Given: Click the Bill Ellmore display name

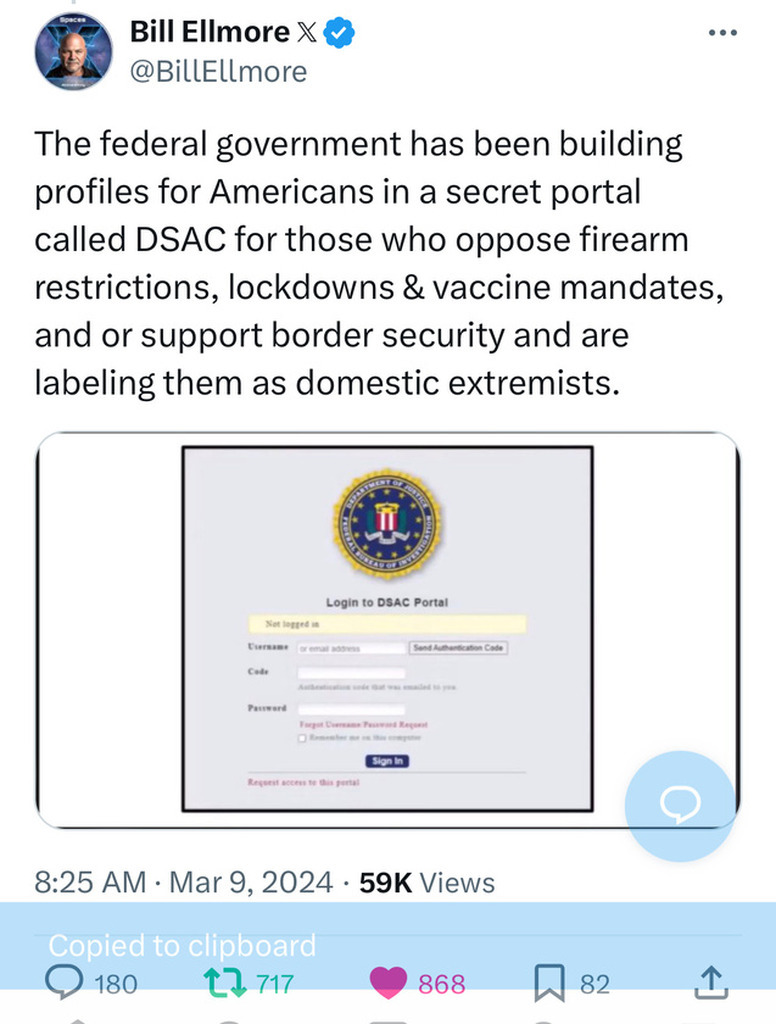Looking at the screenshot, I should pyautogui.click(x=208, y=32).
